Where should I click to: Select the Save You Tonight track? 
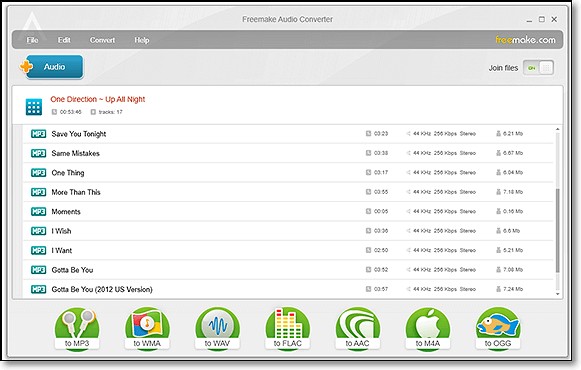click(288, 134)
